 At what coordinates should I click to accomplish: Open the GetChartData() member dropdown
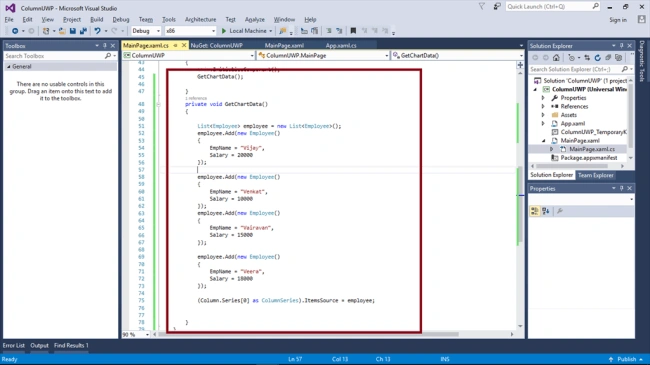pyautogui.click(x=521, y=56)
